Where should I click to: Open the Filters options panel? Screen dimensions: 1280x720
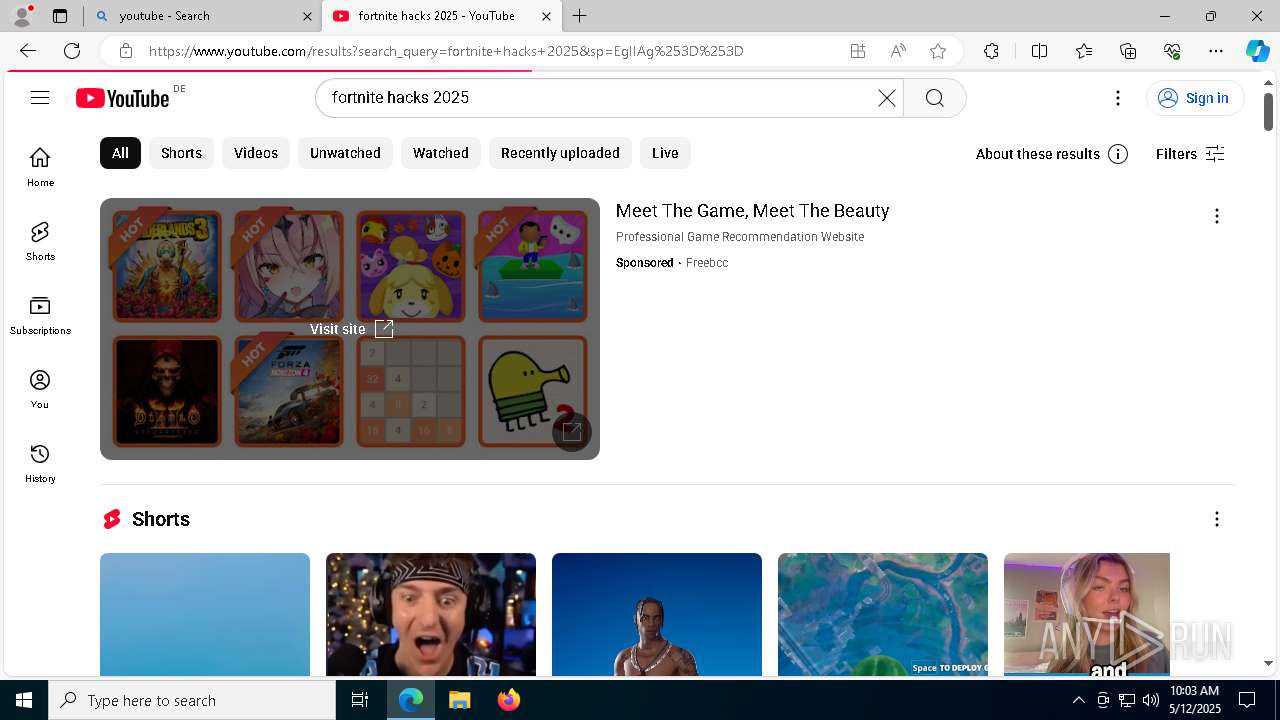(1190, 153)
